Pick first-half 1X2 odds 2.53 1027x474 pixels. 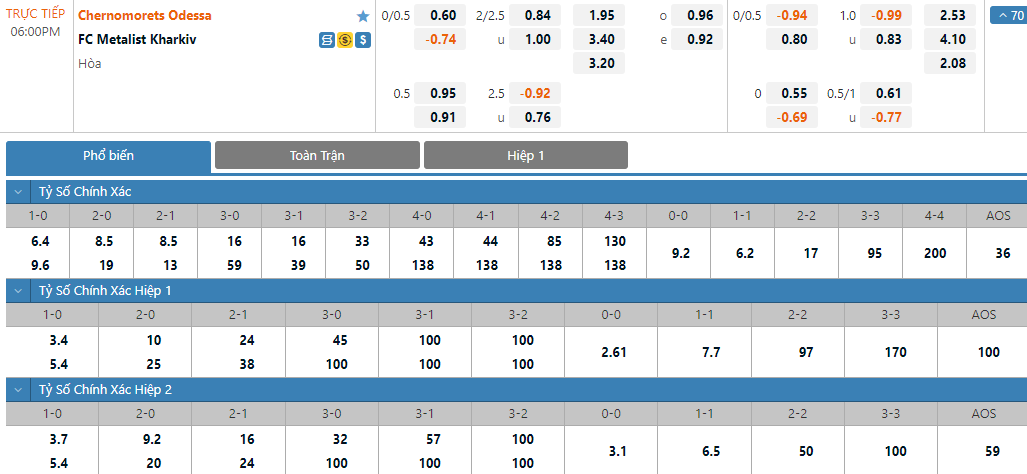pyautogui.click(x=950, y=16)
